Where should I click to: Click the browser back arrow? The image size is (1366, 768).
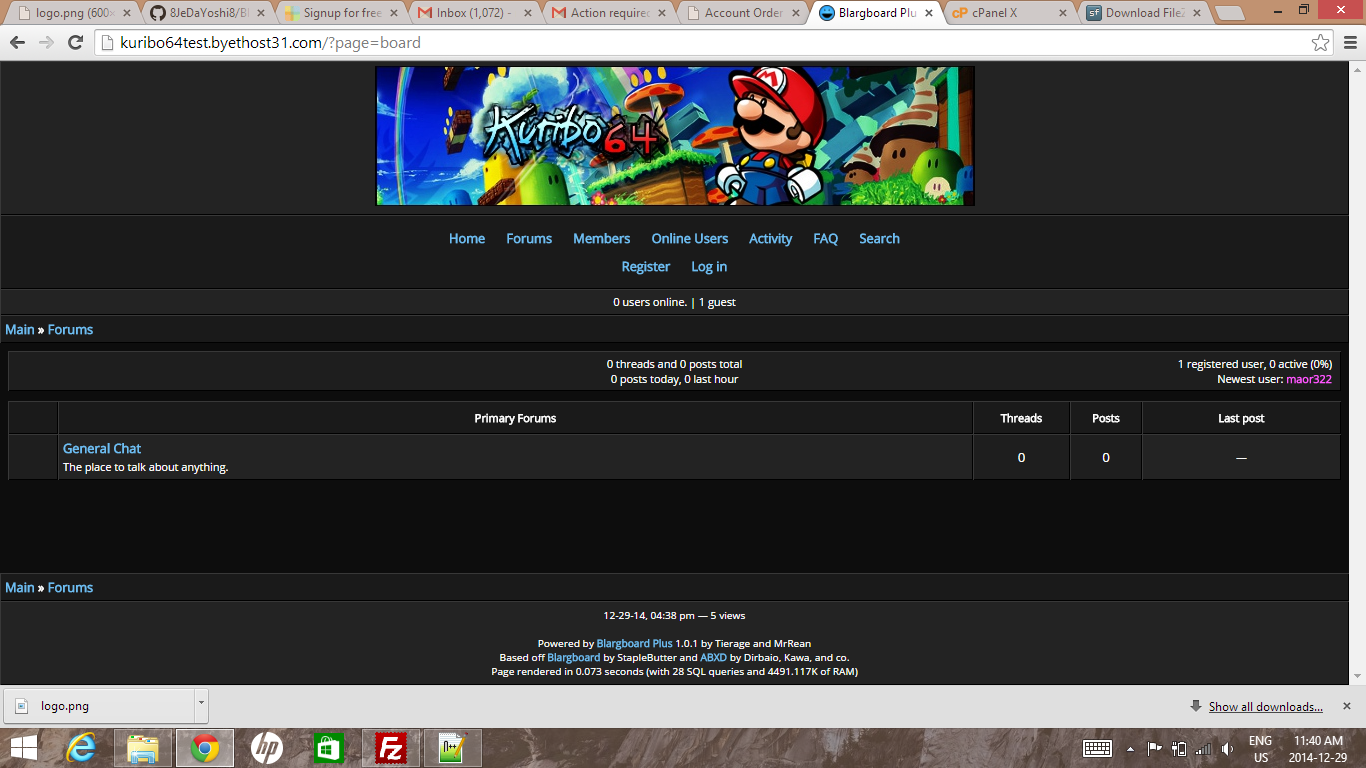(17, 43)
